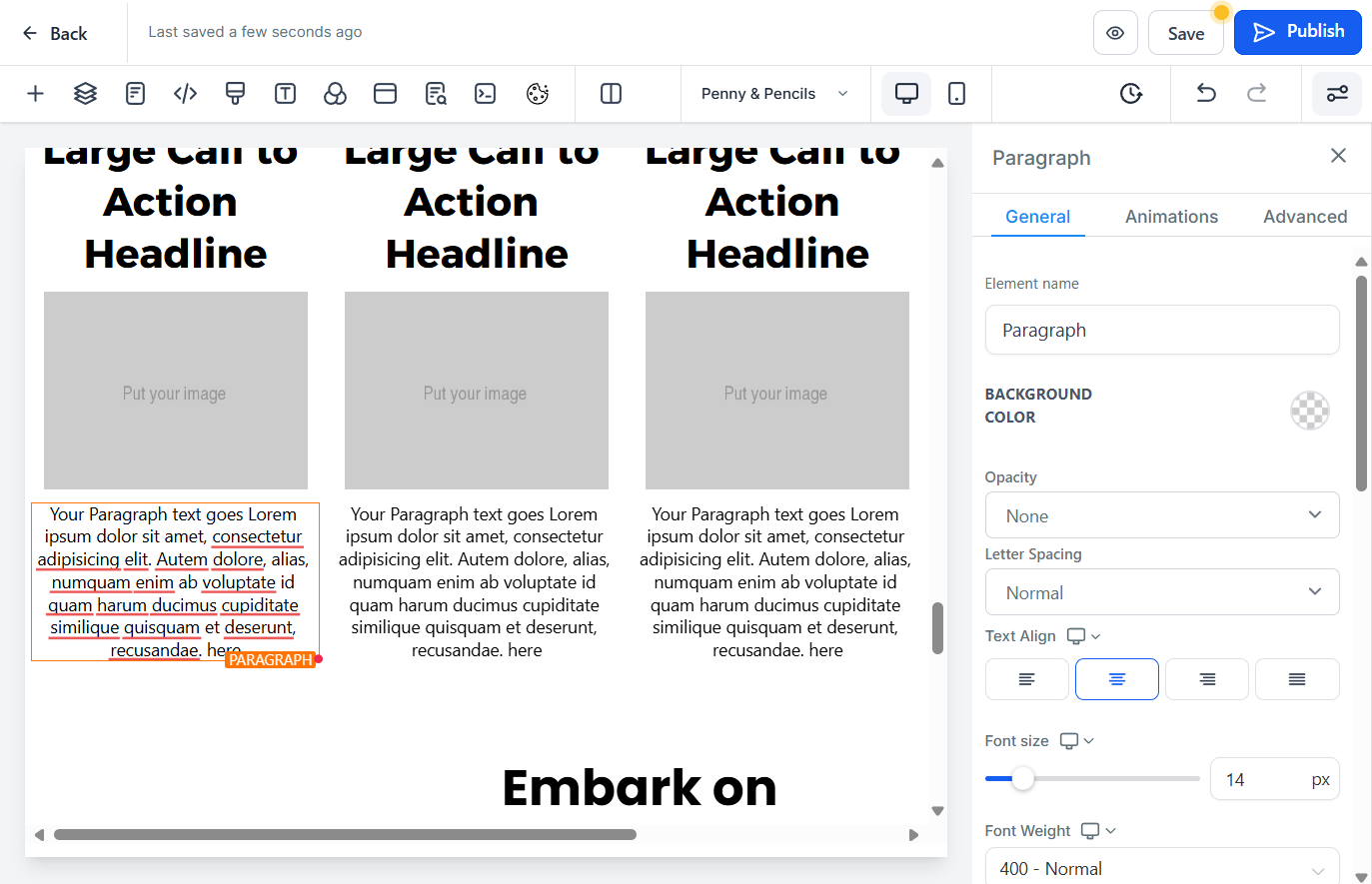
Task: Click the Save button
Action: [1186, 33]
